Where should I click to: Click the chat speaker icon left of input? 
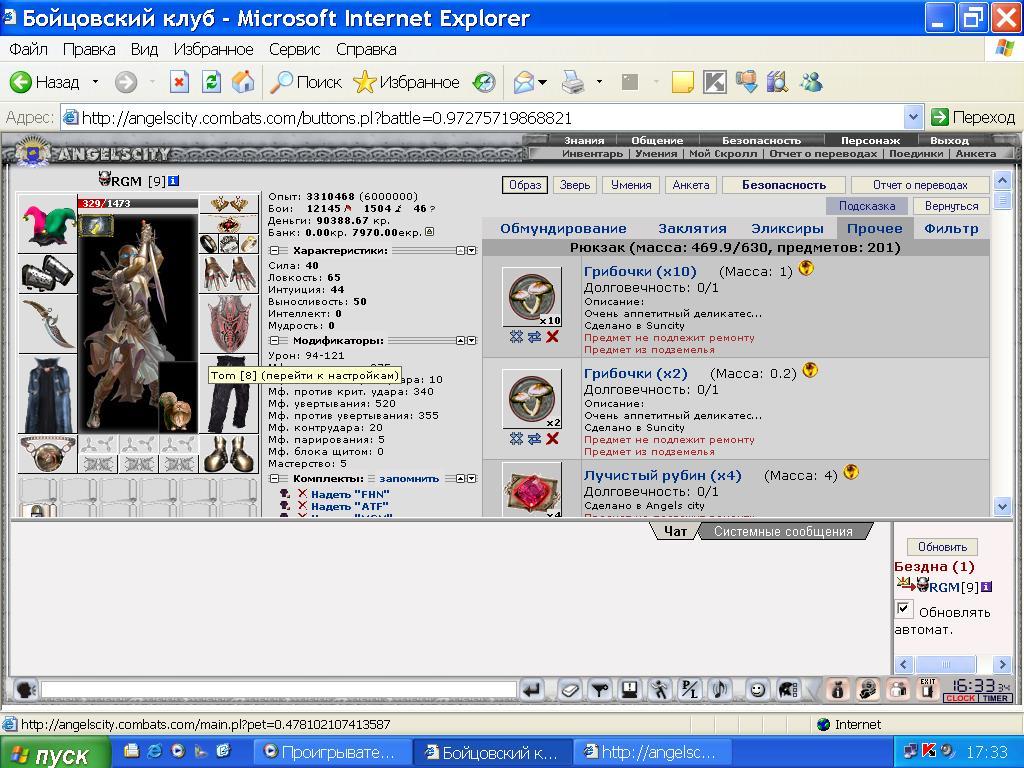click(x=26, y=689)
